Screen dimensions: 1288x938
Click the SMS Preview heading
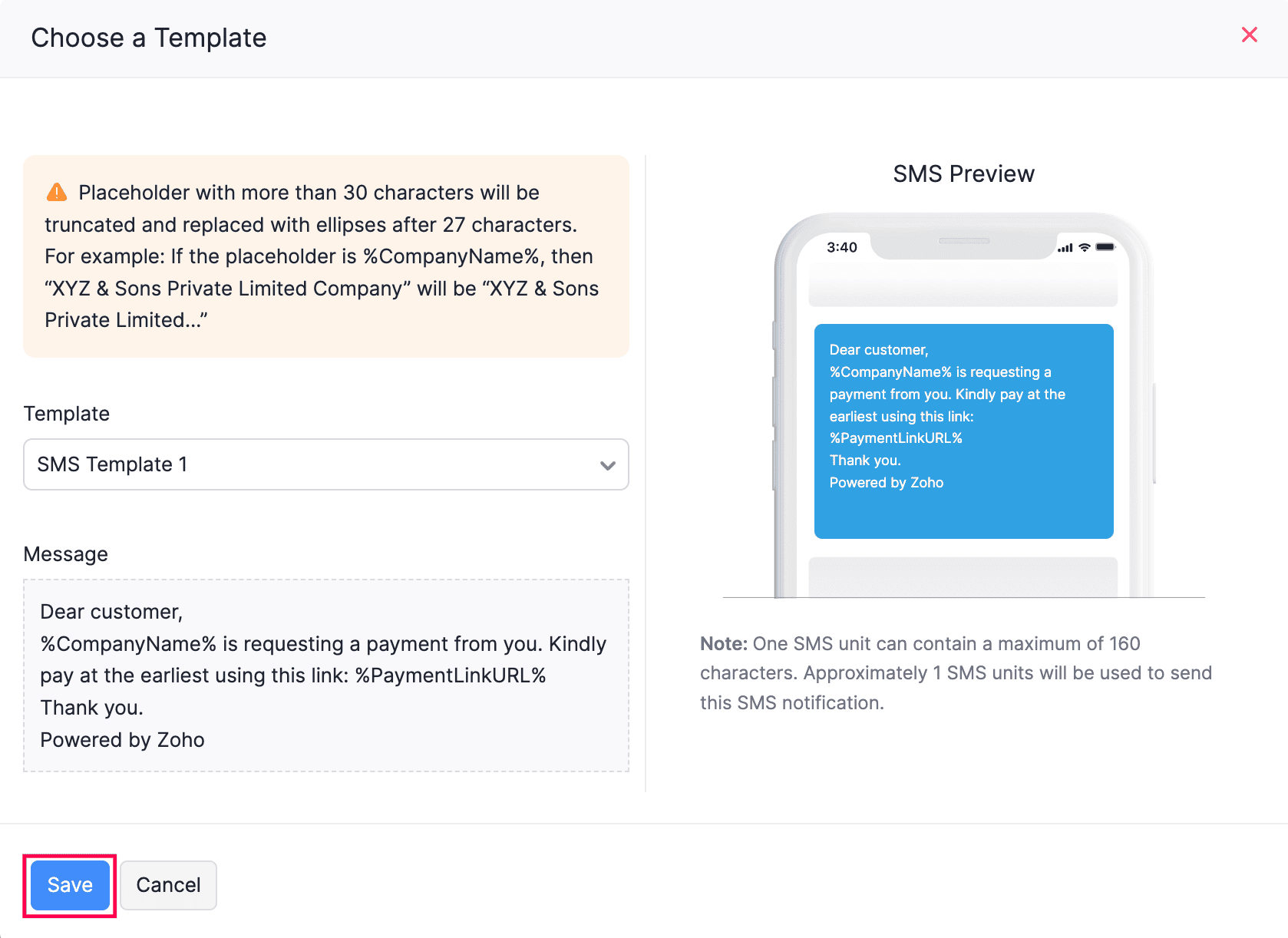tap(963, 174)
